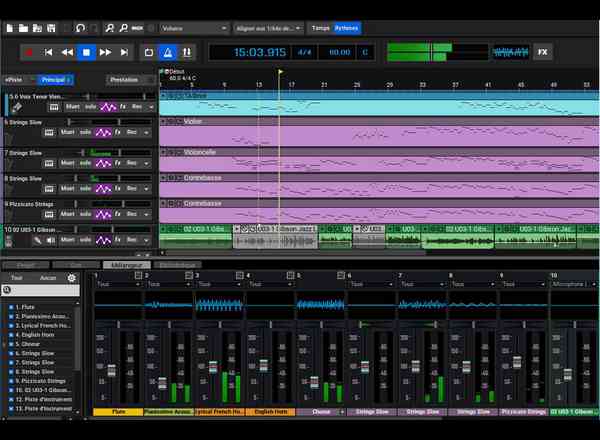
Task: Adjust the Flute channel volume fader in mixer
Action: (x=111, y=370)
